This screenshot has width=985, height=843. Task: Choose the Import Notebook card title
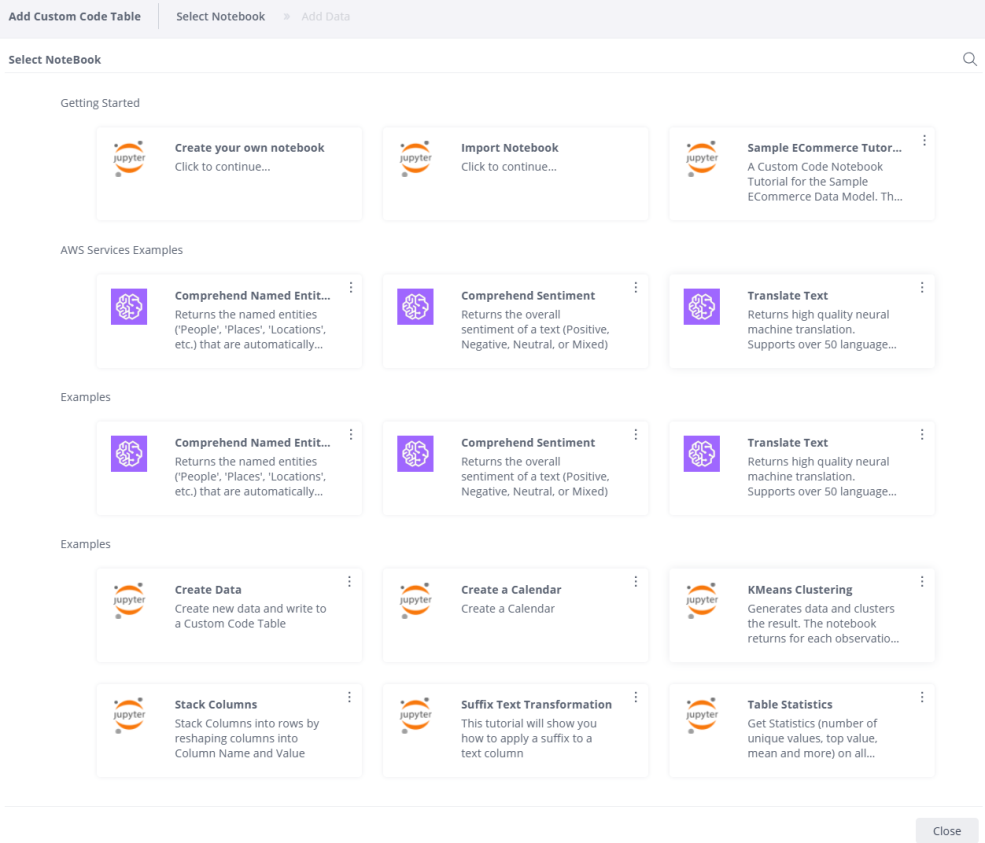[509, 148]
